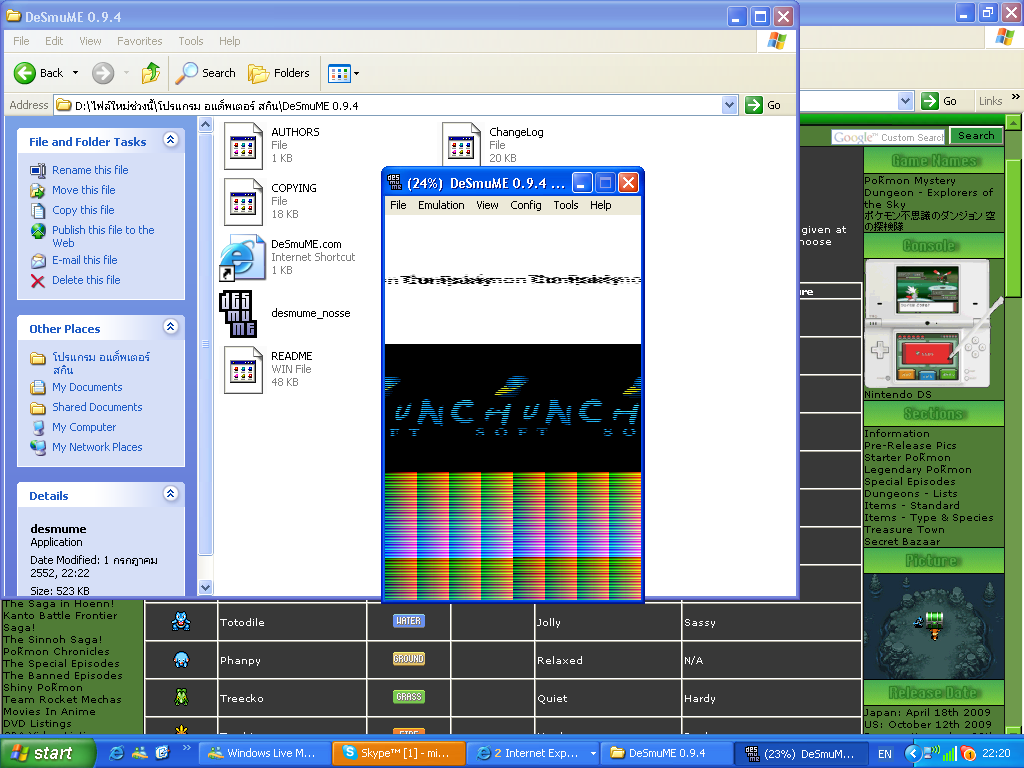Click the DeSmuME emulator title bar icon
The image size is (1024, 768).
(x=394, y=183)
